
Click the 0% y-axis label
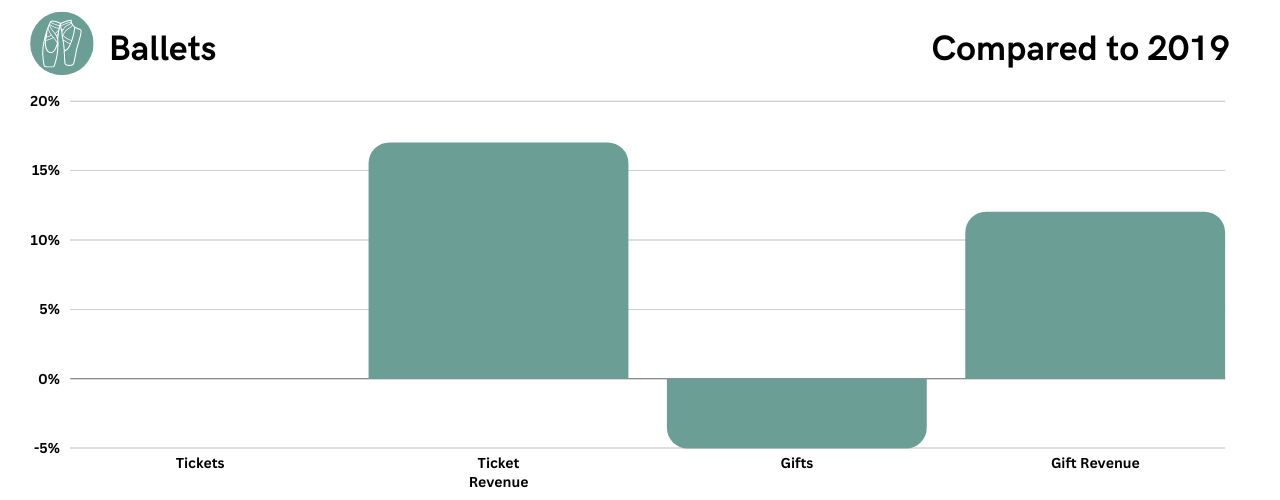click(x=49, y=379)
